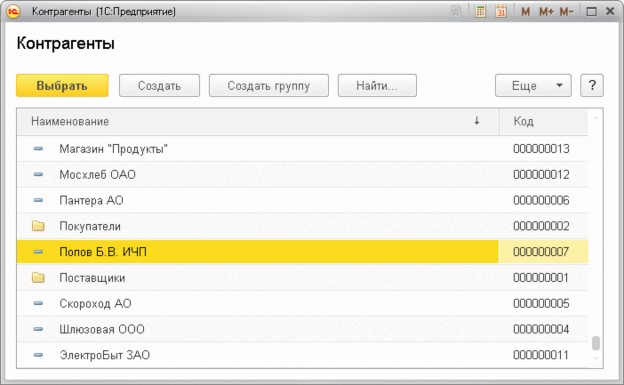624x385 pixels.
Task: Click the item icon beside Мосхлеб ОАО
Action: tap(38, 174)
